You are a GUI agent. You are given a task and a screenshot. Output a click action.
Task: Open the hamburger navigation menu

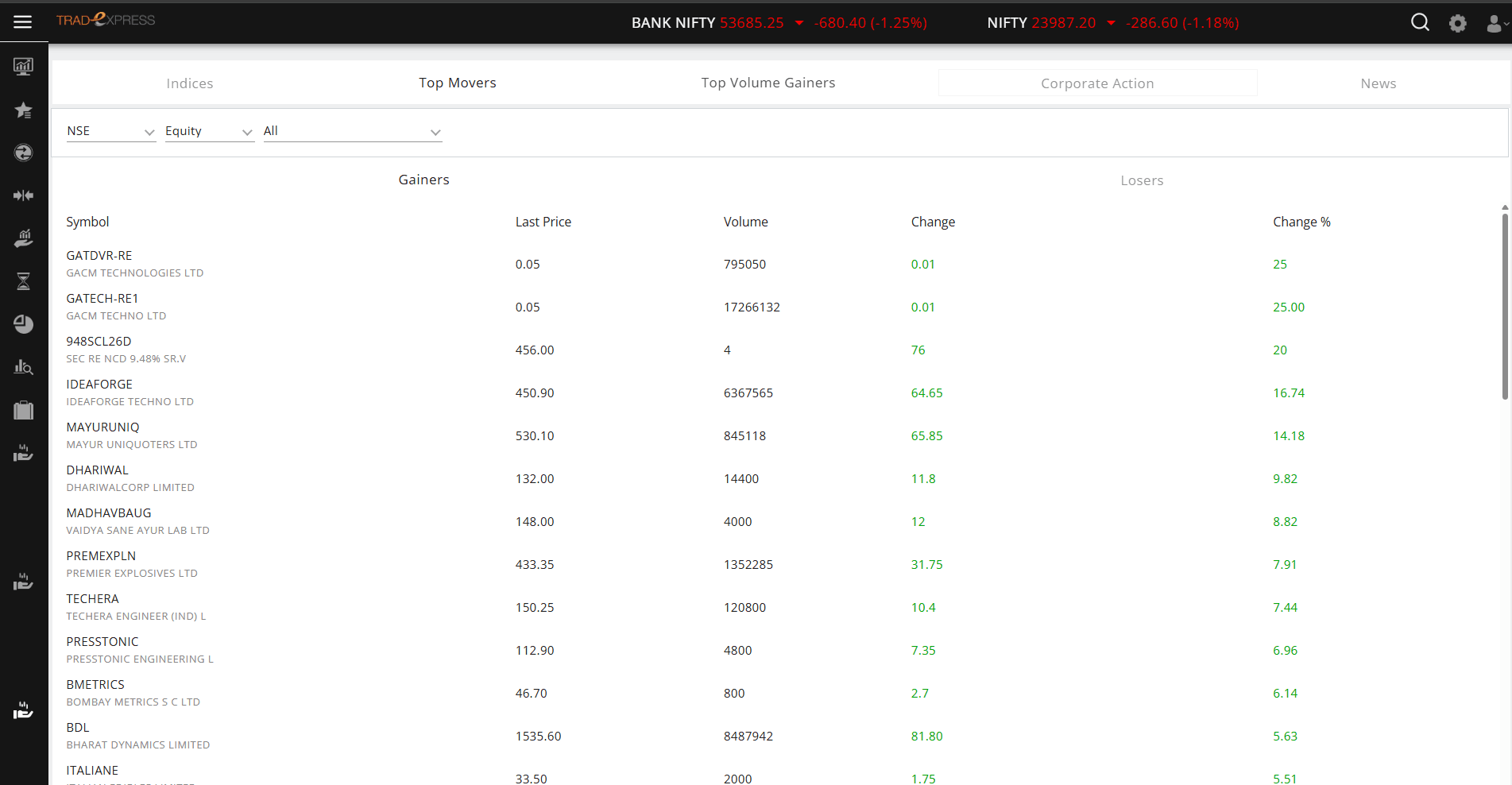(x=22, y=21)
